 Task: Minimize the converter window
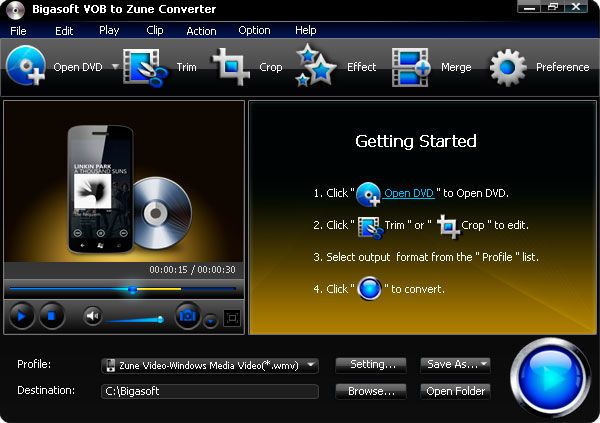point(529,7)
